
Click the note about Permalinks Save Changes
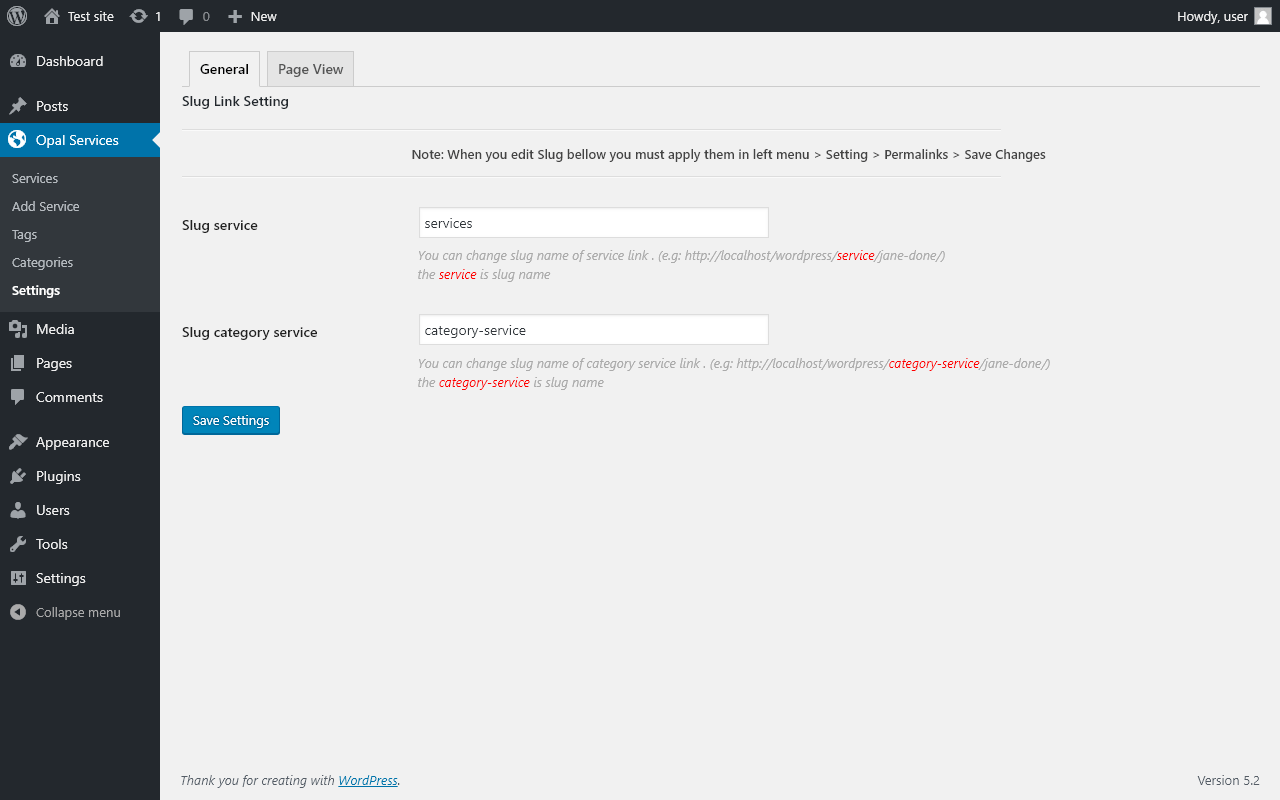point(729,154)
